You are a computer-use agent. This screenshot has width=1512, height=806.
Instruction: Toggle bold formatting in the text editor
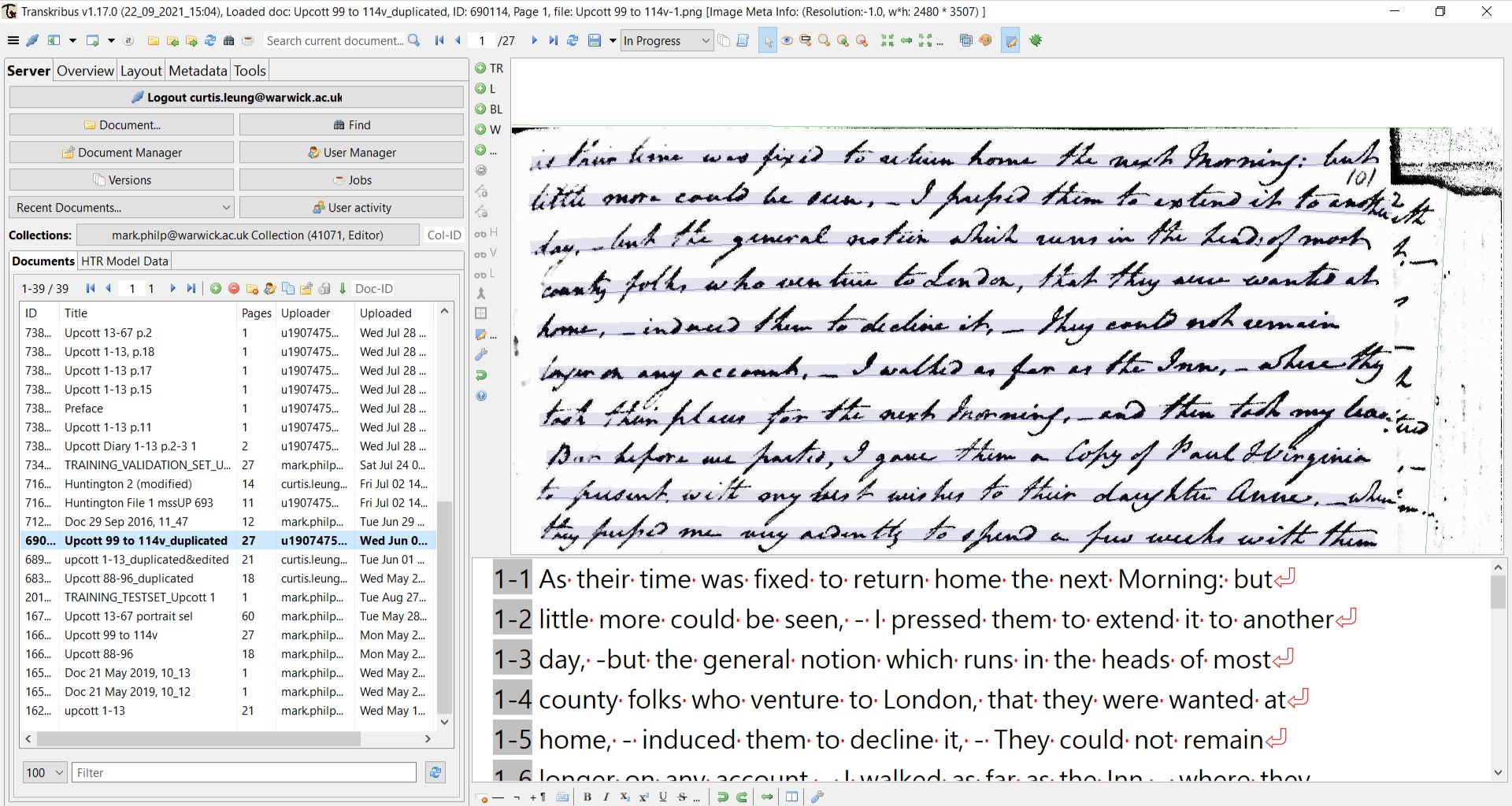587,797
